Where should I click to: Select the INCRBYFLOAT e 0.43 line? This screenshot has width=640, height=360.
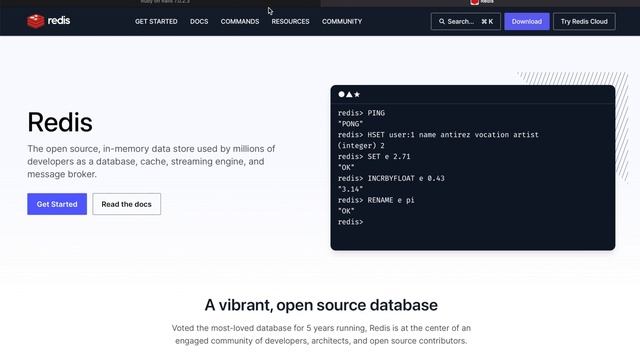(391, 178)
